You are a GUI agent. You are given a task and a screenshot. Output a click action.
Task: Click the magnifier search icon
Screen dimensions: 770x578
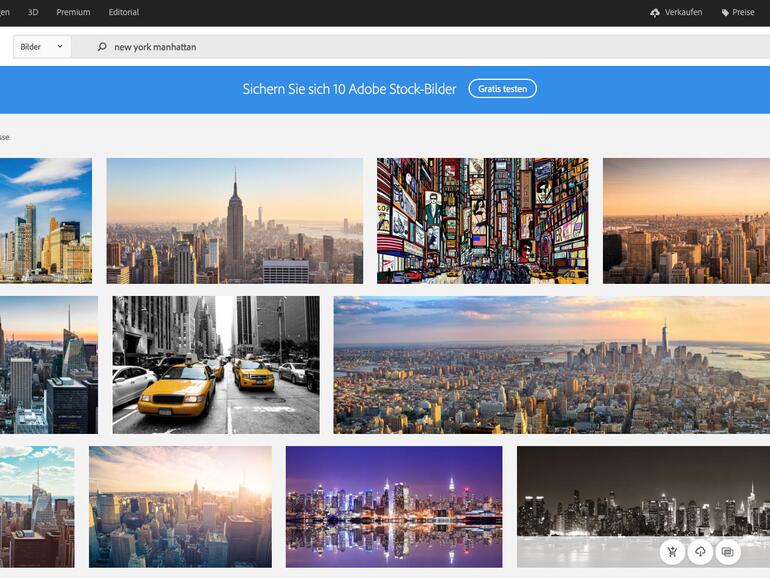102,47
